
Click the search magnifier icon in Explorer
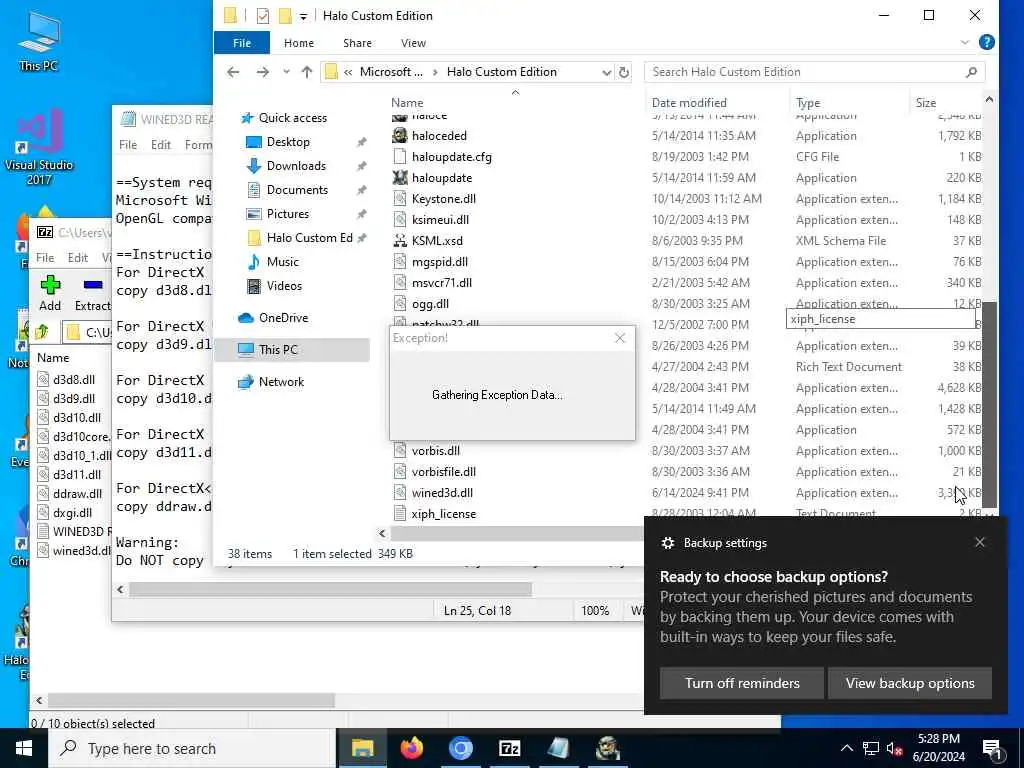[x=971, y=72]
